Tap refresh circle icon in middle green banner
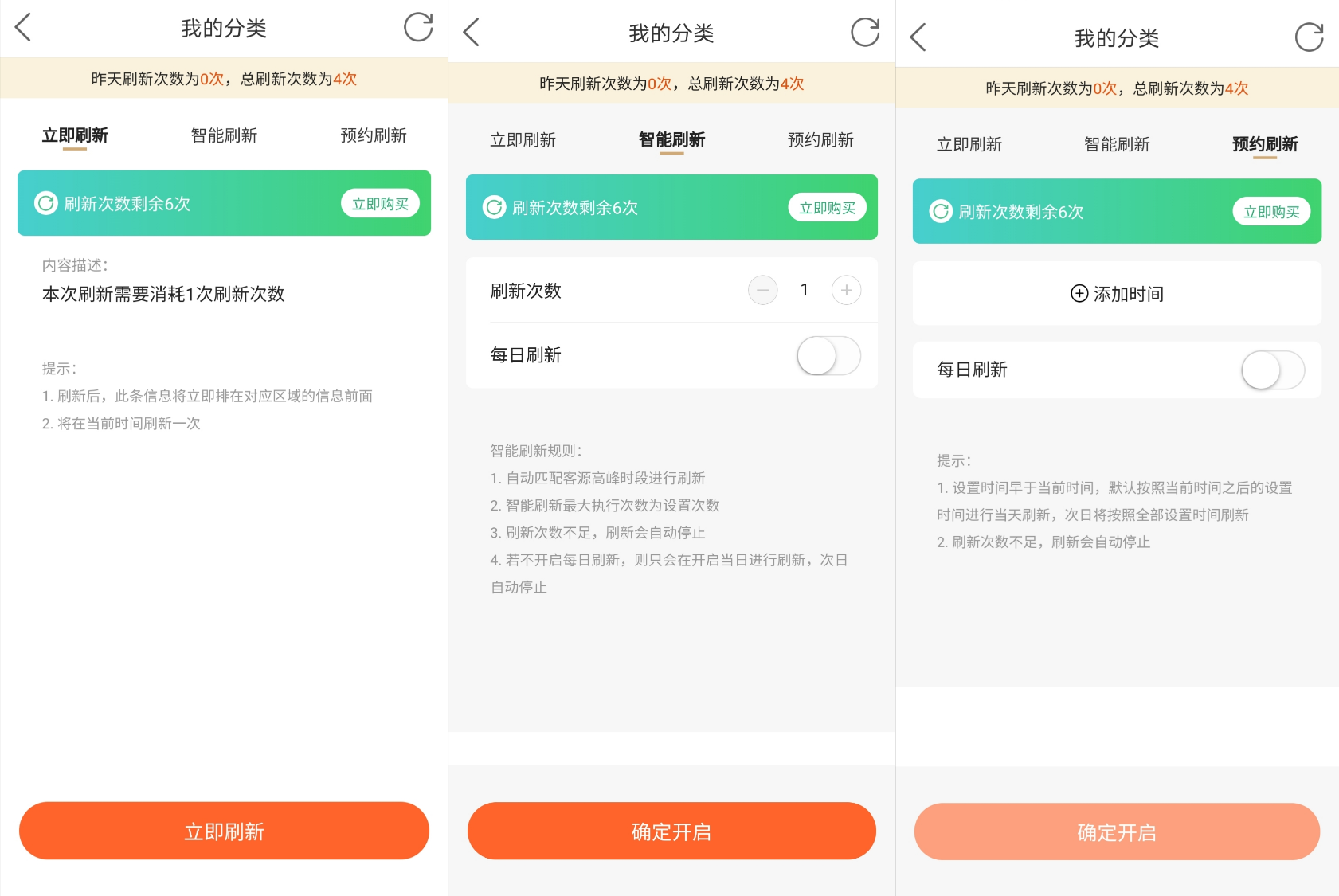 pos(495,208)
